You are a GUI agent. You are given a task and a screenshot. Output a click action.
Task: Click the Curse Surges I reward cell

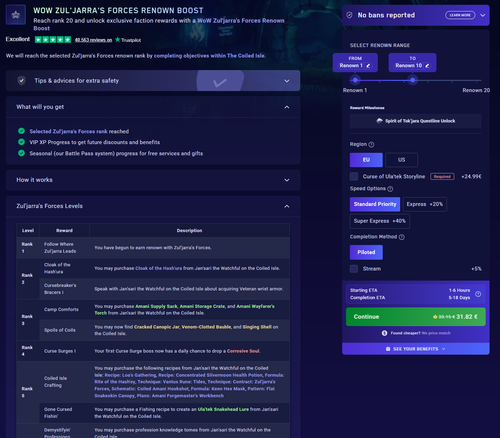64,351
